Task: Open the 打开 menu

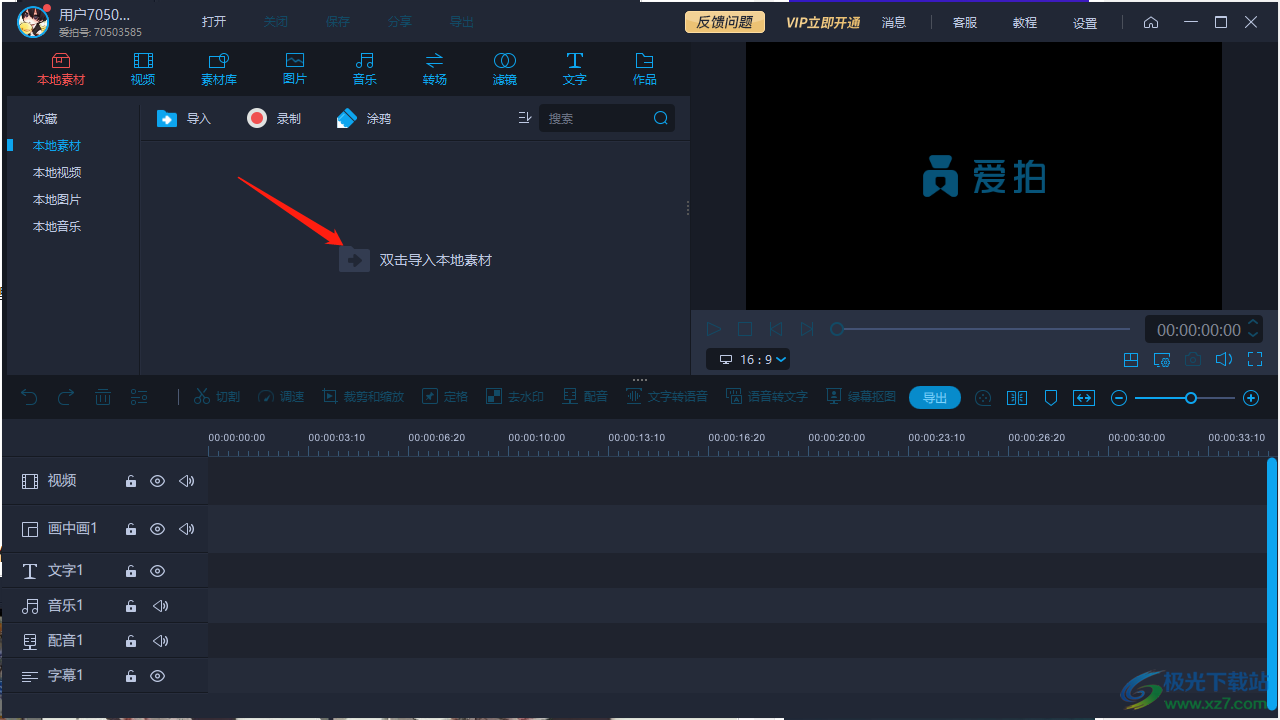Action: tap(214, 22)
